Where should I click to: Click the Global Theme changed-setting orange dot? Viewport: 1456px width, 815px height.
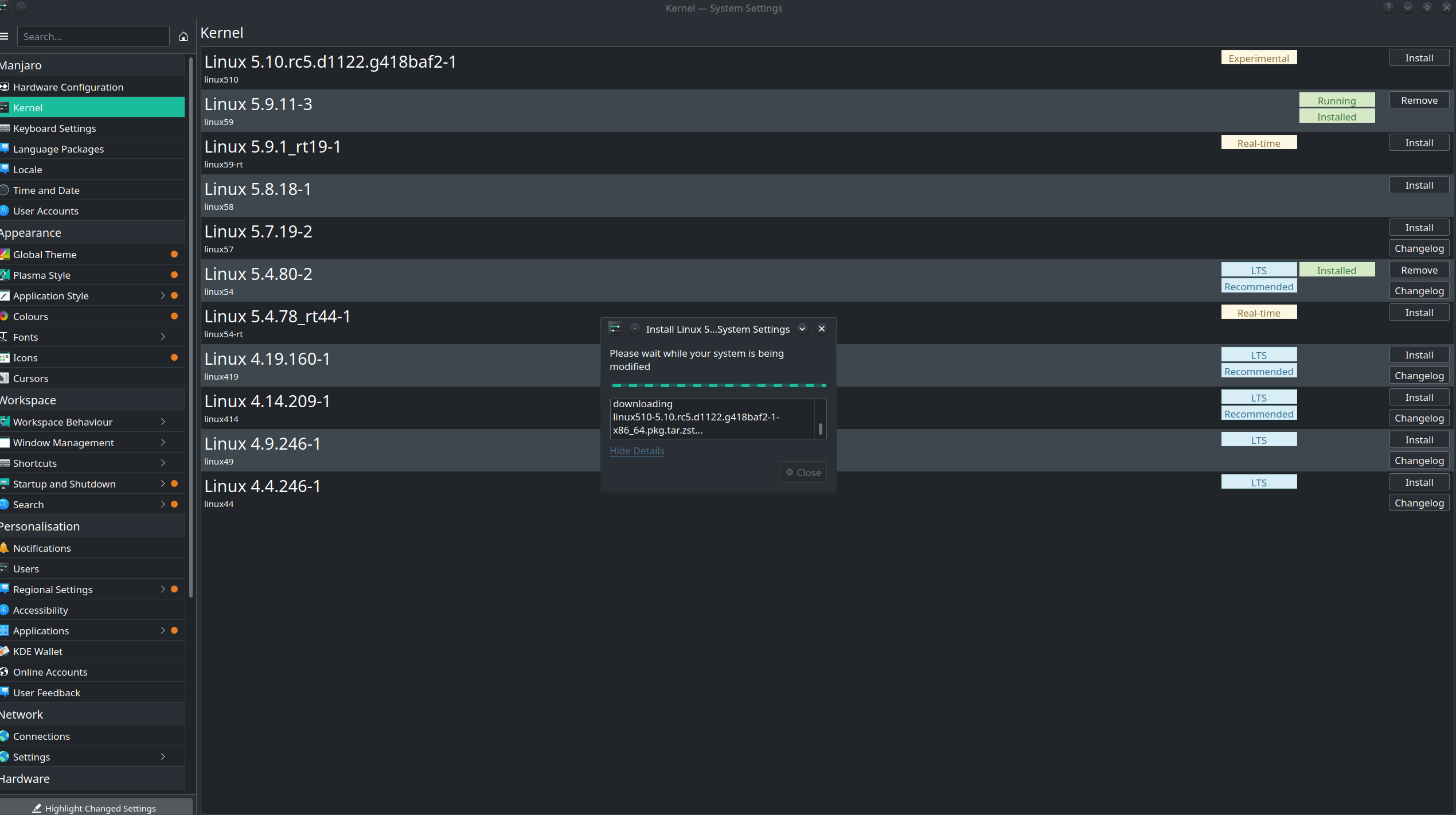click(x=174, y=254)
